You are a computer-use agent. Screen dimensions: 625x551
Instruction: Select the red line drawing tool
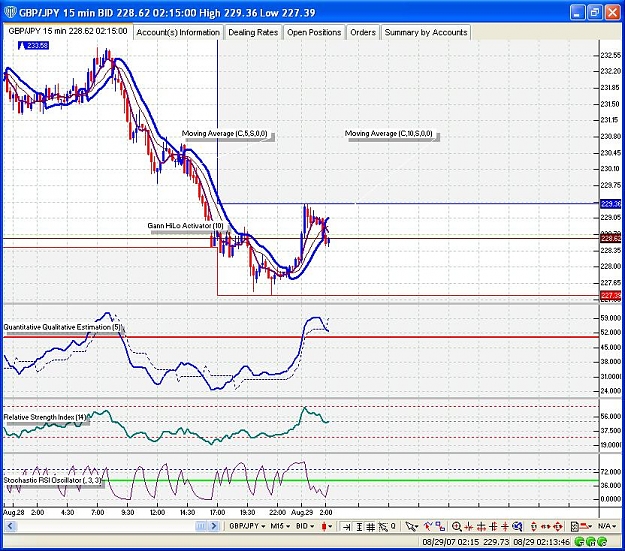click(428, 526)
